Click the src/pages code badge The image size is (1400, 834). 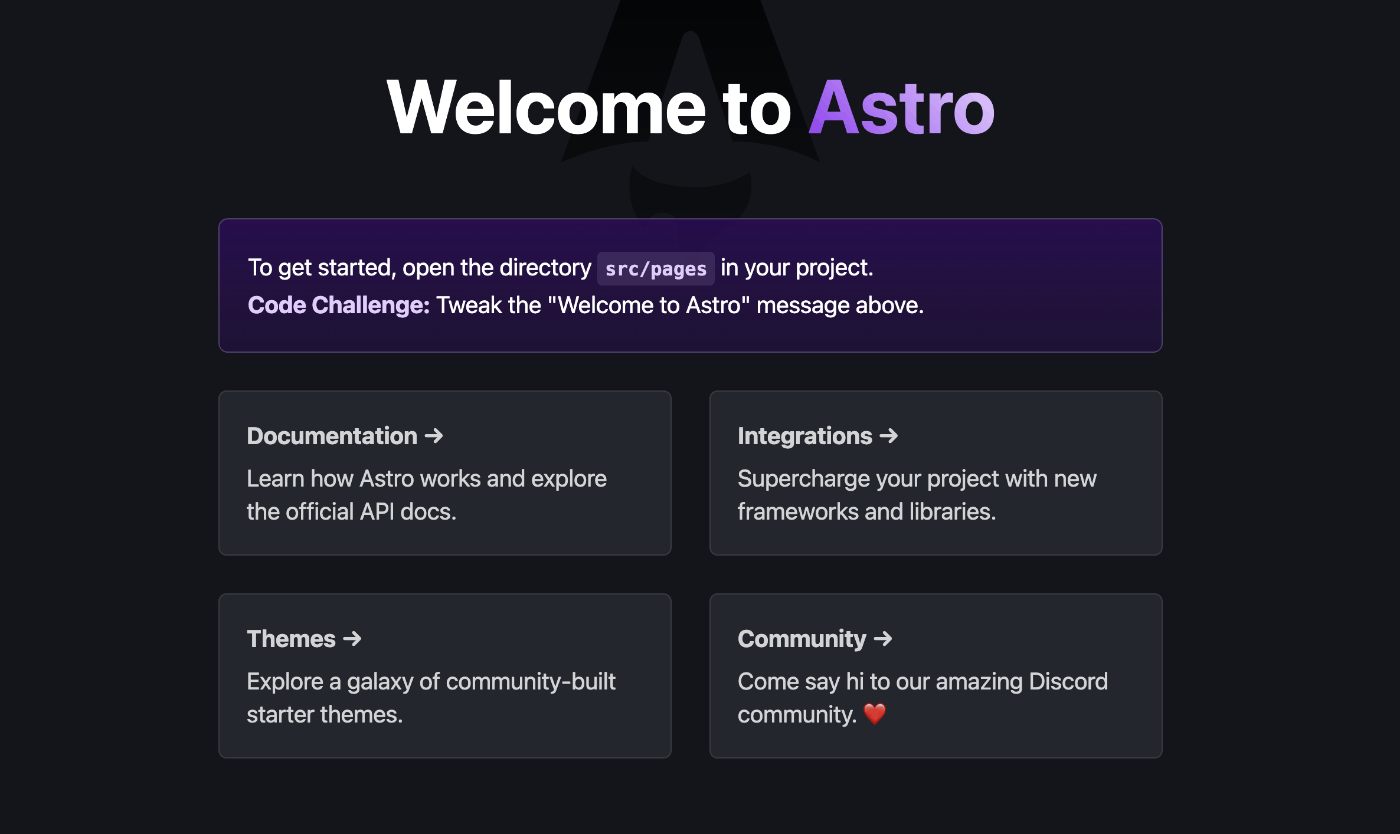click(655, 268)
